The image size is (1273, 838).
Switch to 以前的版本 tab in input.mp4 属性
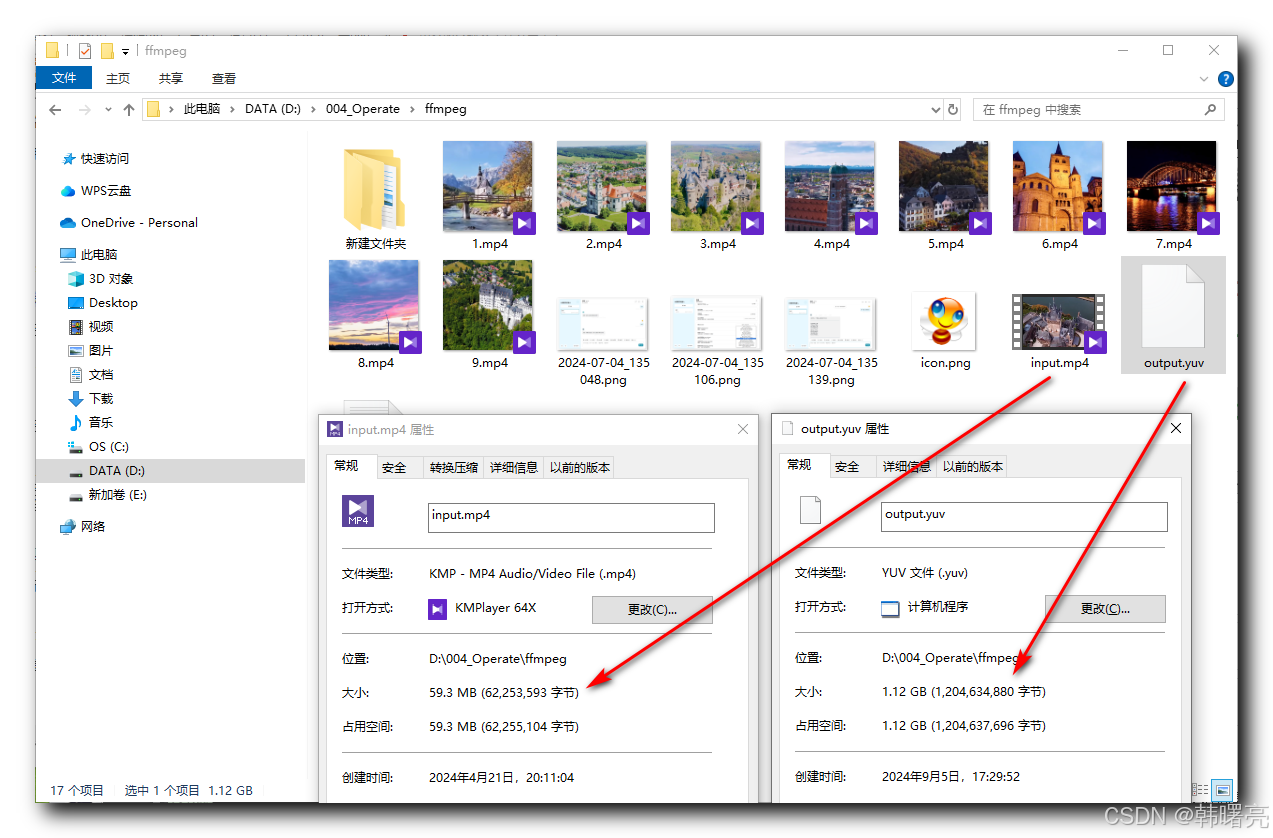click(x=578, y=467)
